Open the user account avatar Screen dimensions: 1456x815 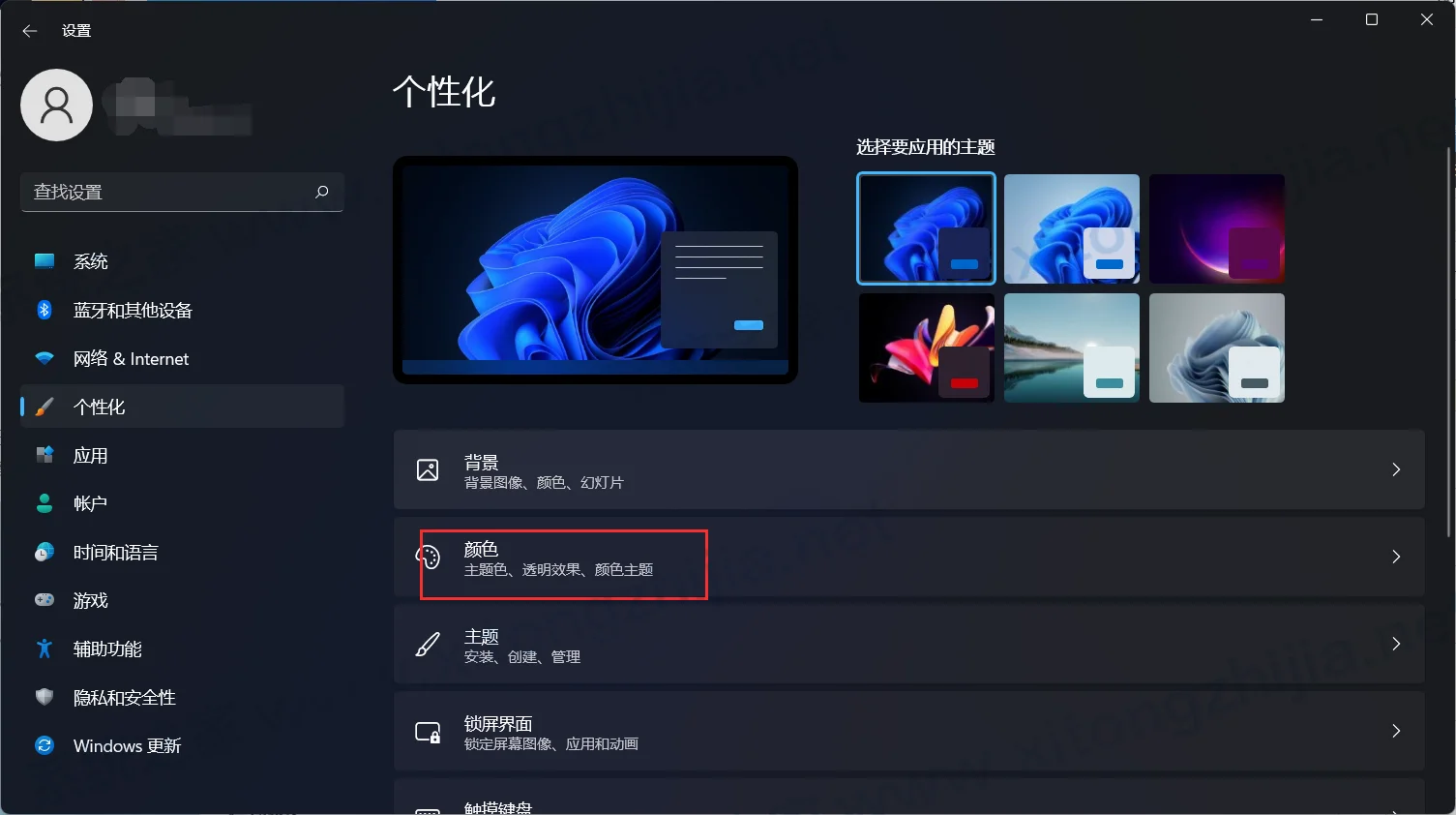[x=57, y=105]
